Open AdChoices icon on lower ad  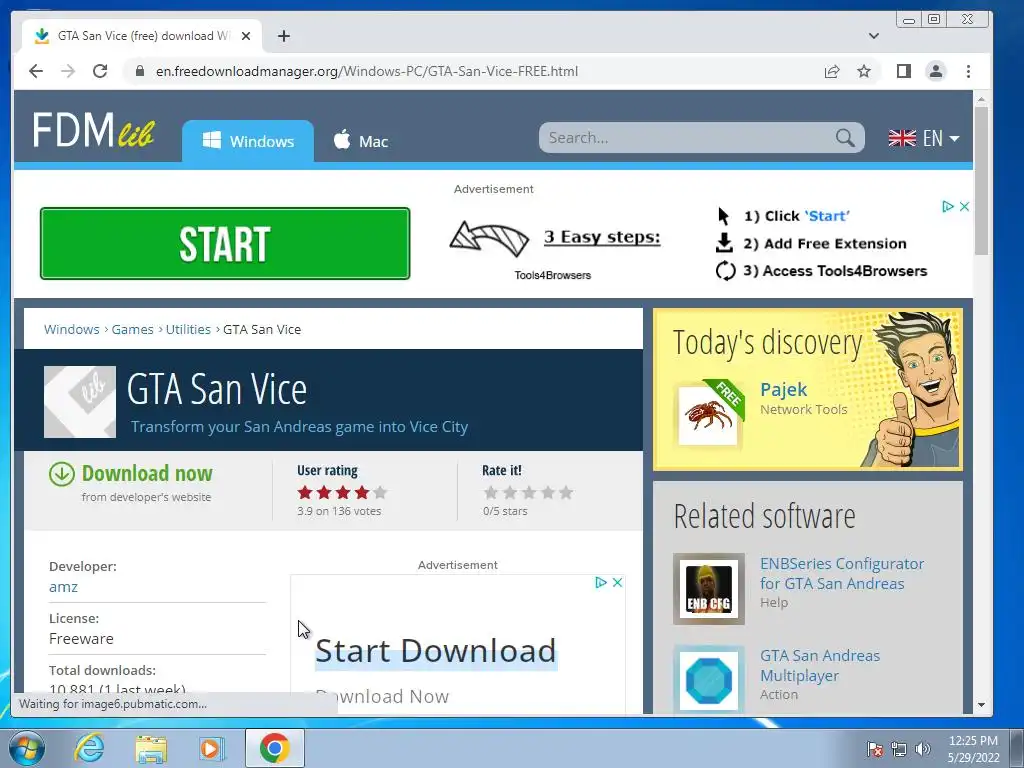[x=601, y=582]
